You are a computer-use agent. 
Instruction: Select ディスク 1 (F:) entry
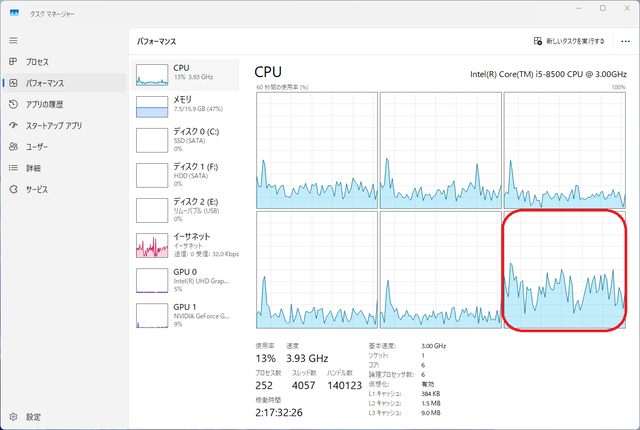(185, 175)
